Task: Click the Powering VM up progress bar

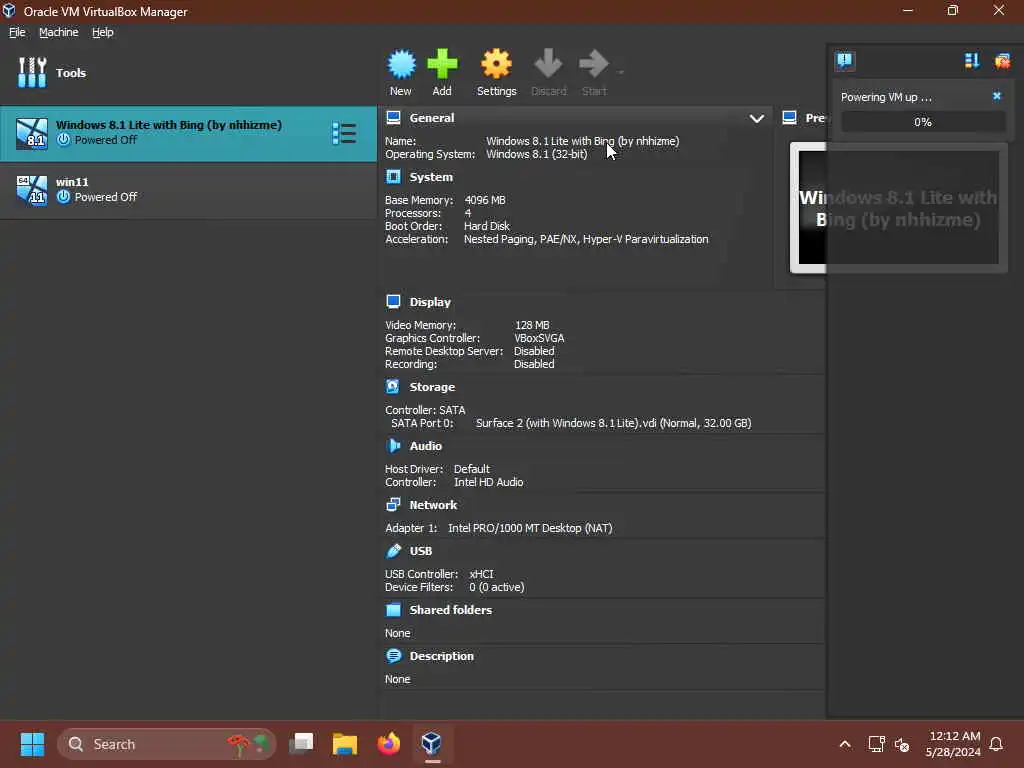Action: click(923, 122)
